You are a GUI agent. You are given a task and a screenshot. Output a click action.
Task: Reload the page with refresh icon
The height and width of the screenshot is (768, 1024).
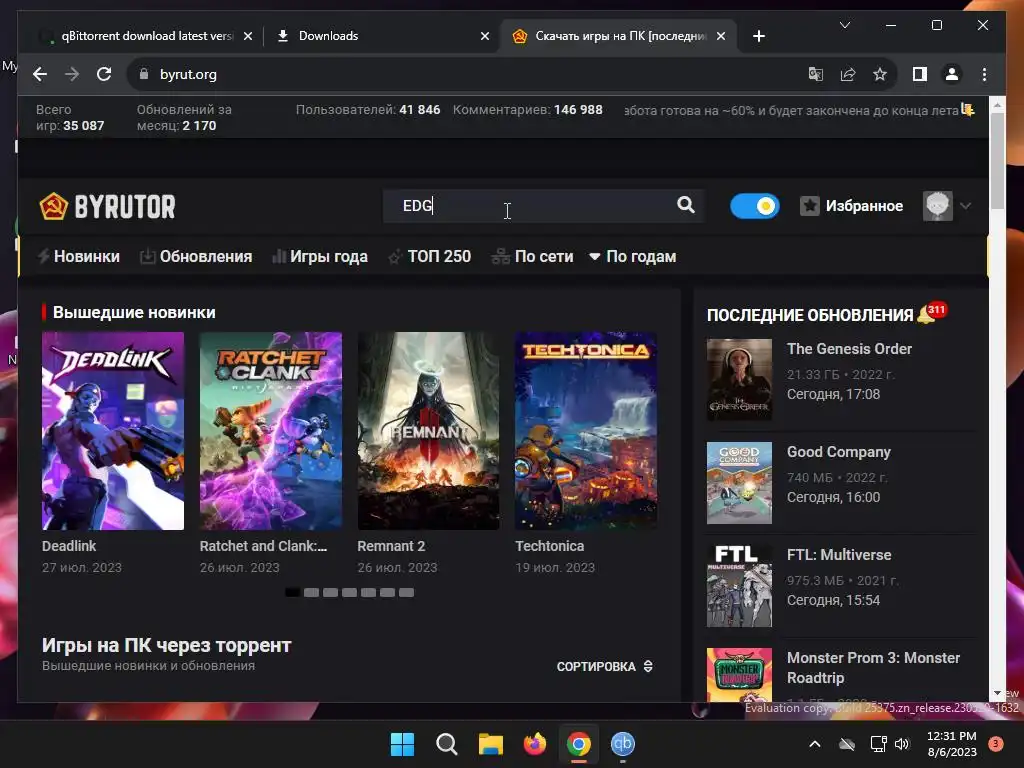click(x=104, y=74)
